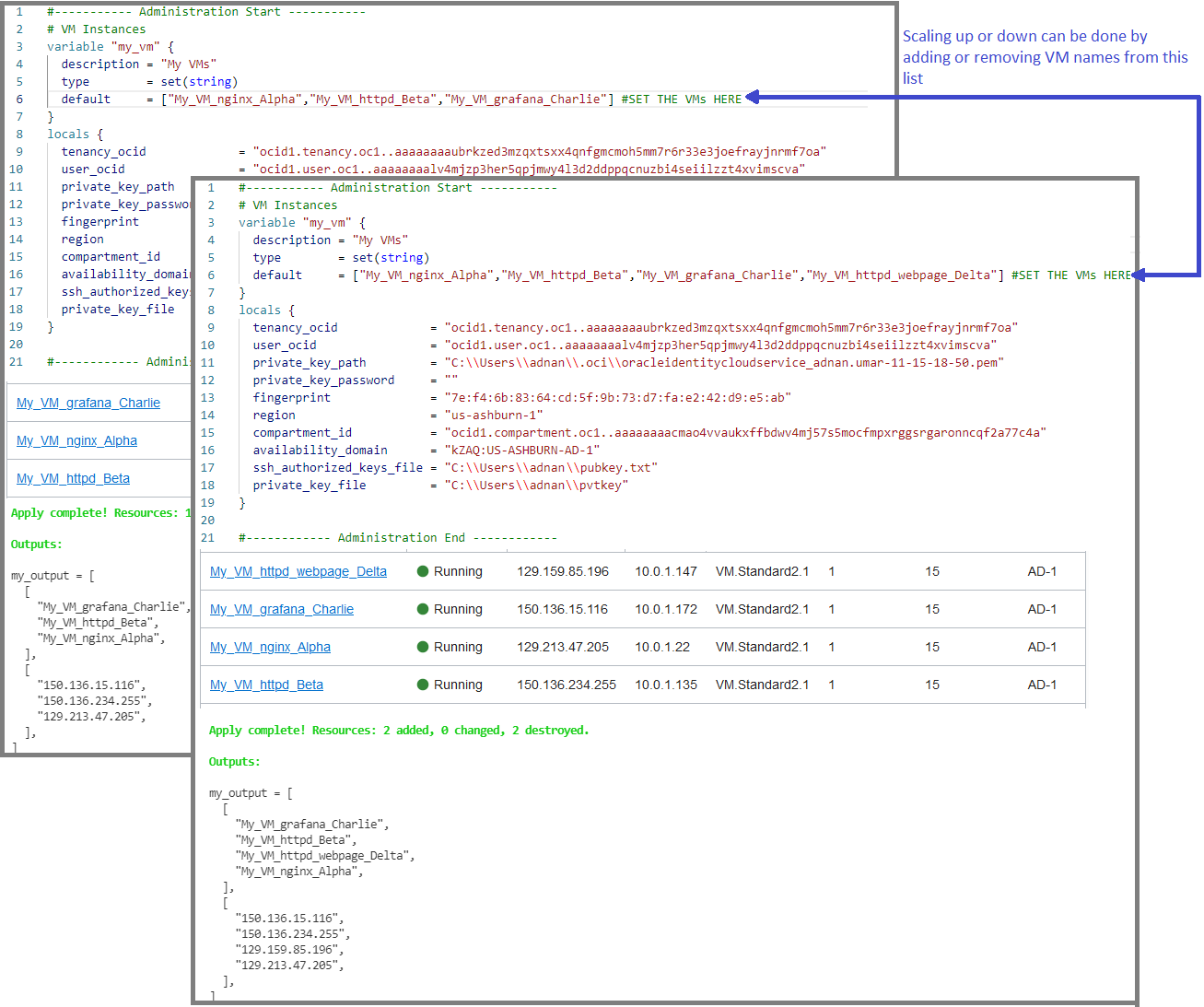Open the My_VM_httpd_Beta link in the front window
1204x1007 pixels.
click(266, 685)
